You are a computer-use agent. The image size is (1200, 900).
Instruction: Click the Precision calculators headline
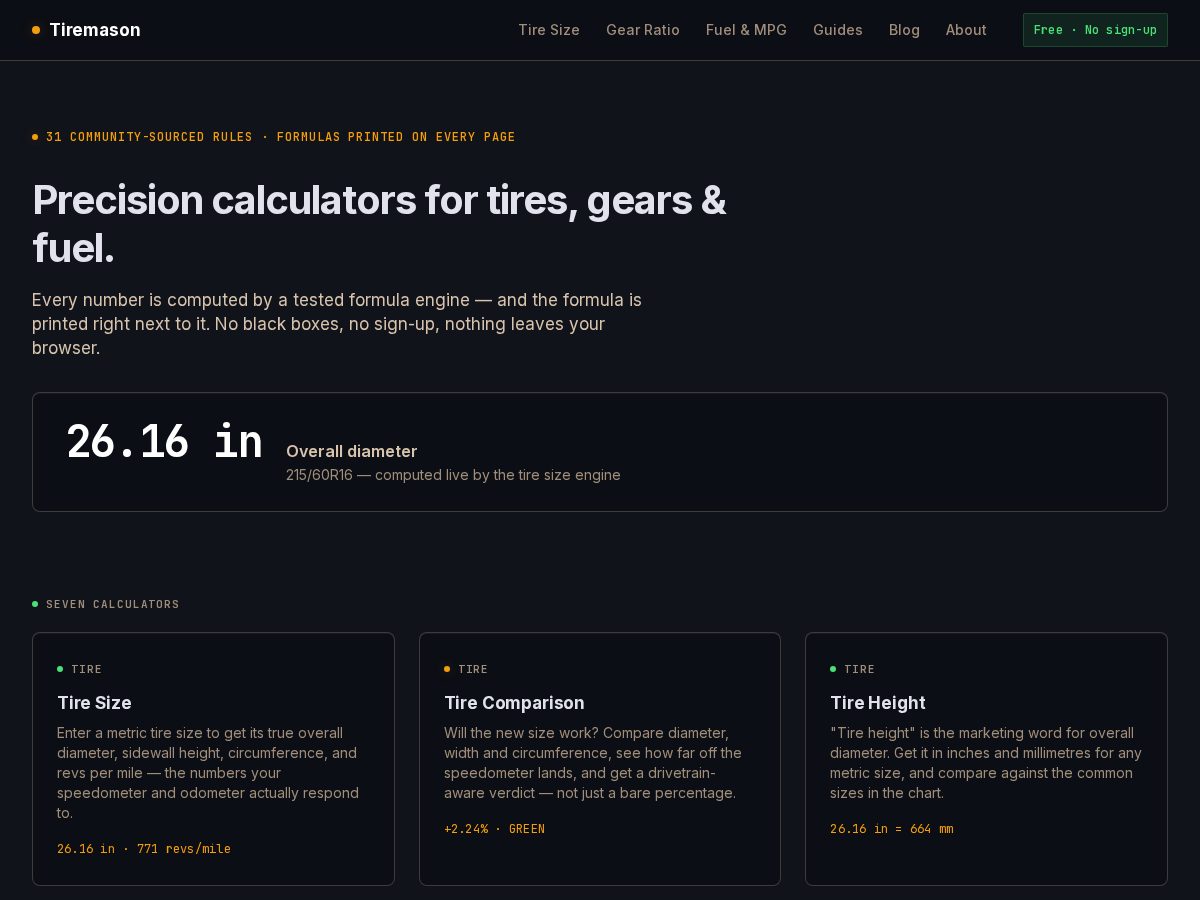(x=380, y=224)
